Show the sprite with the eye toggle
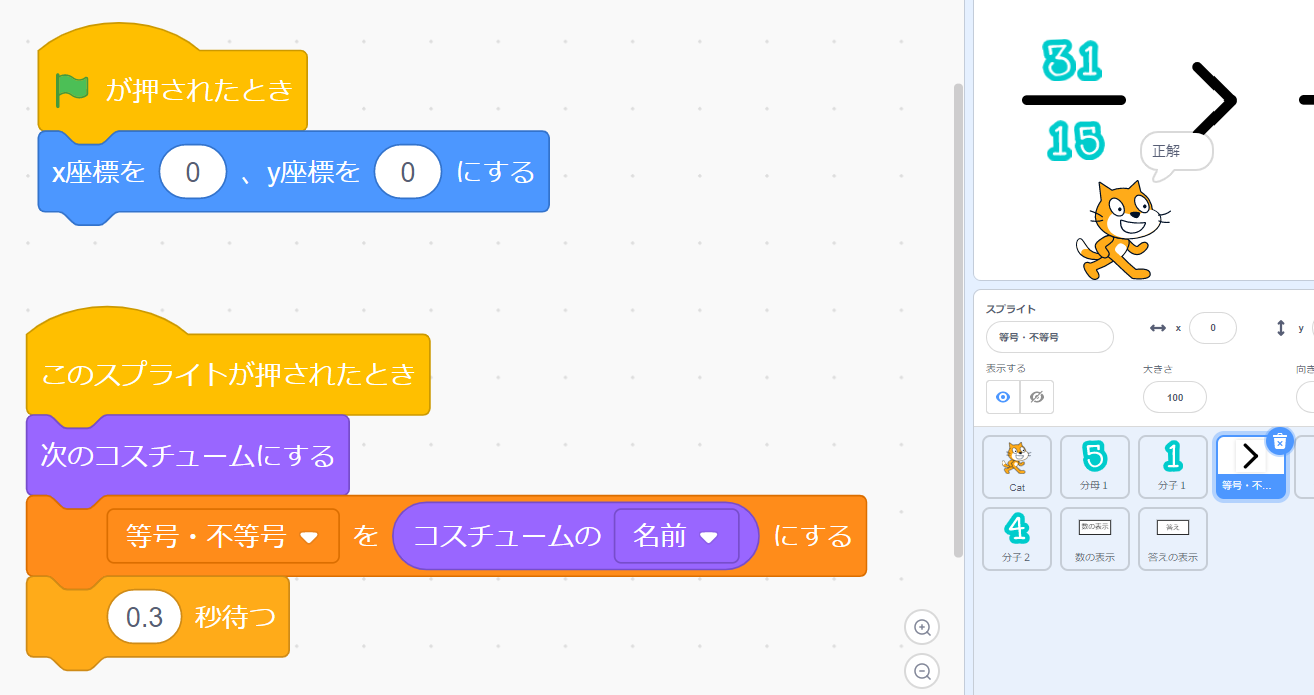The width and height of the screenshot is (1314, 695). [x=1002, y=397]
